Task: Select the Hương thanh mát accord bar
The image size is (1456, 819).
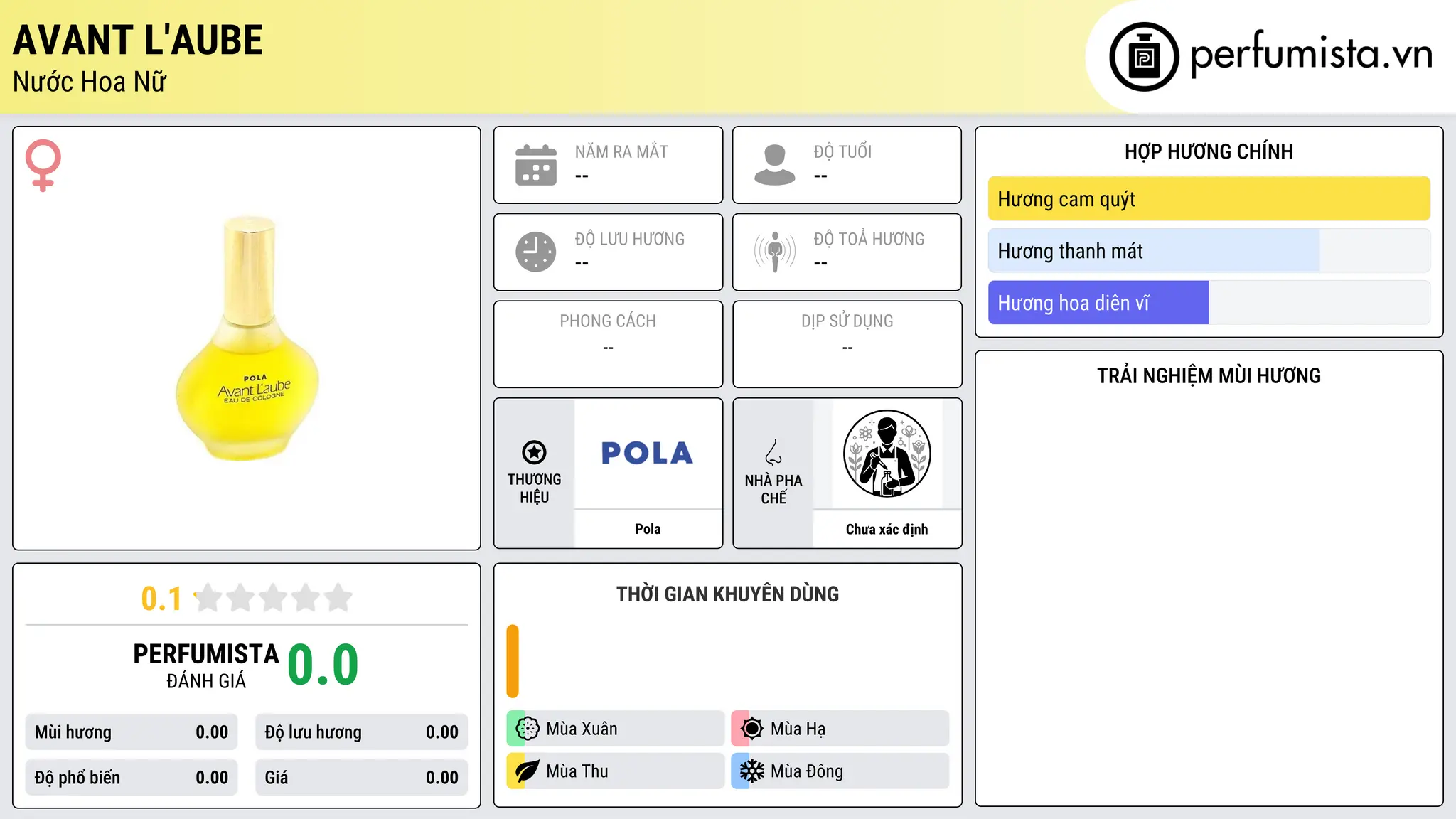Action: [x=1209, y=251]
